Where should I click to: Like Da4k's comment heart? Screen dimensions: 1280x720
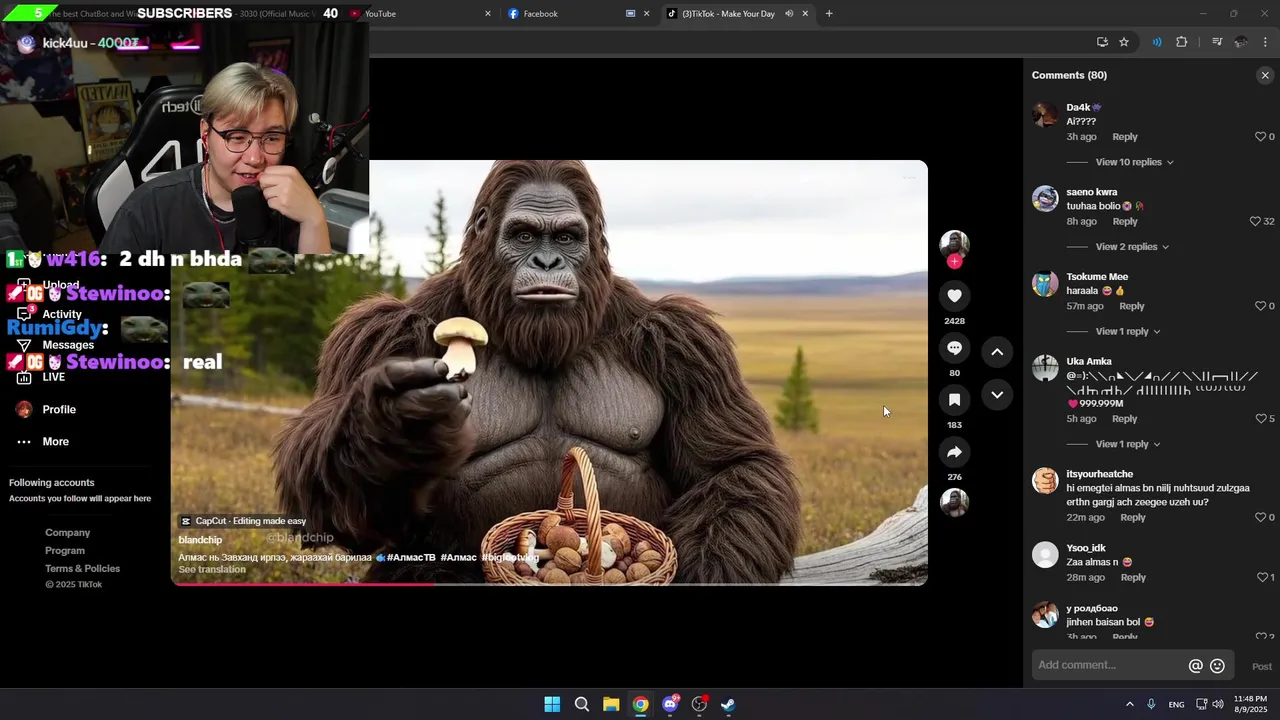(1260, 137)
